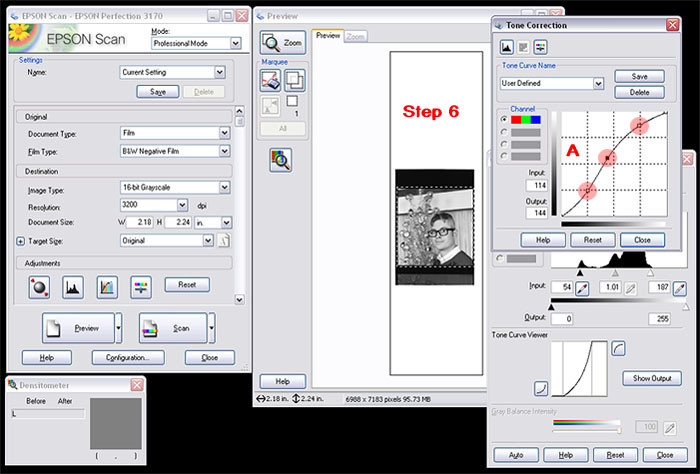
Task: Click the histogram Output field 255
Action: [659, 319]
